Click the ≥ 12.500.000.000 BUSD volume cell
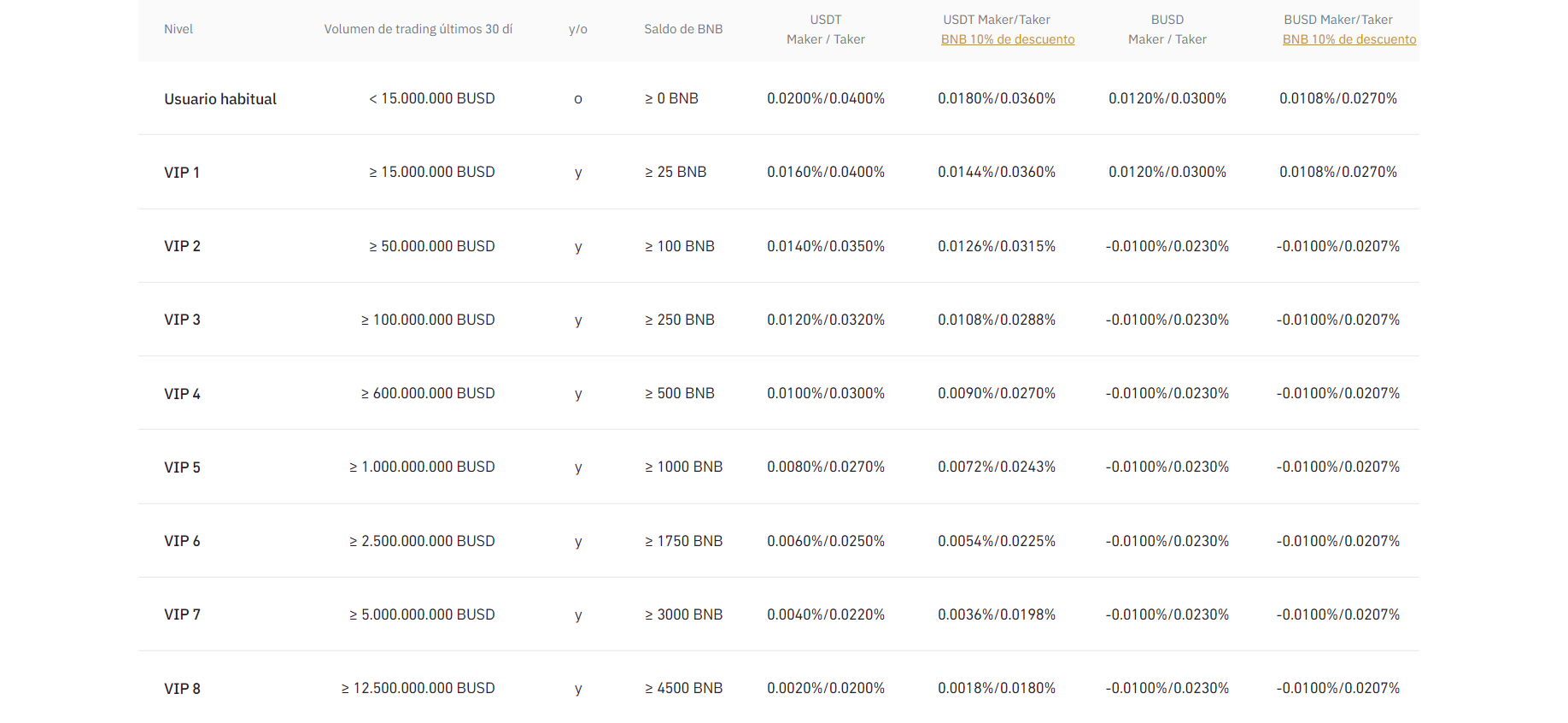The height and width of the screenshot is (723, 1568). pos(418,688)
